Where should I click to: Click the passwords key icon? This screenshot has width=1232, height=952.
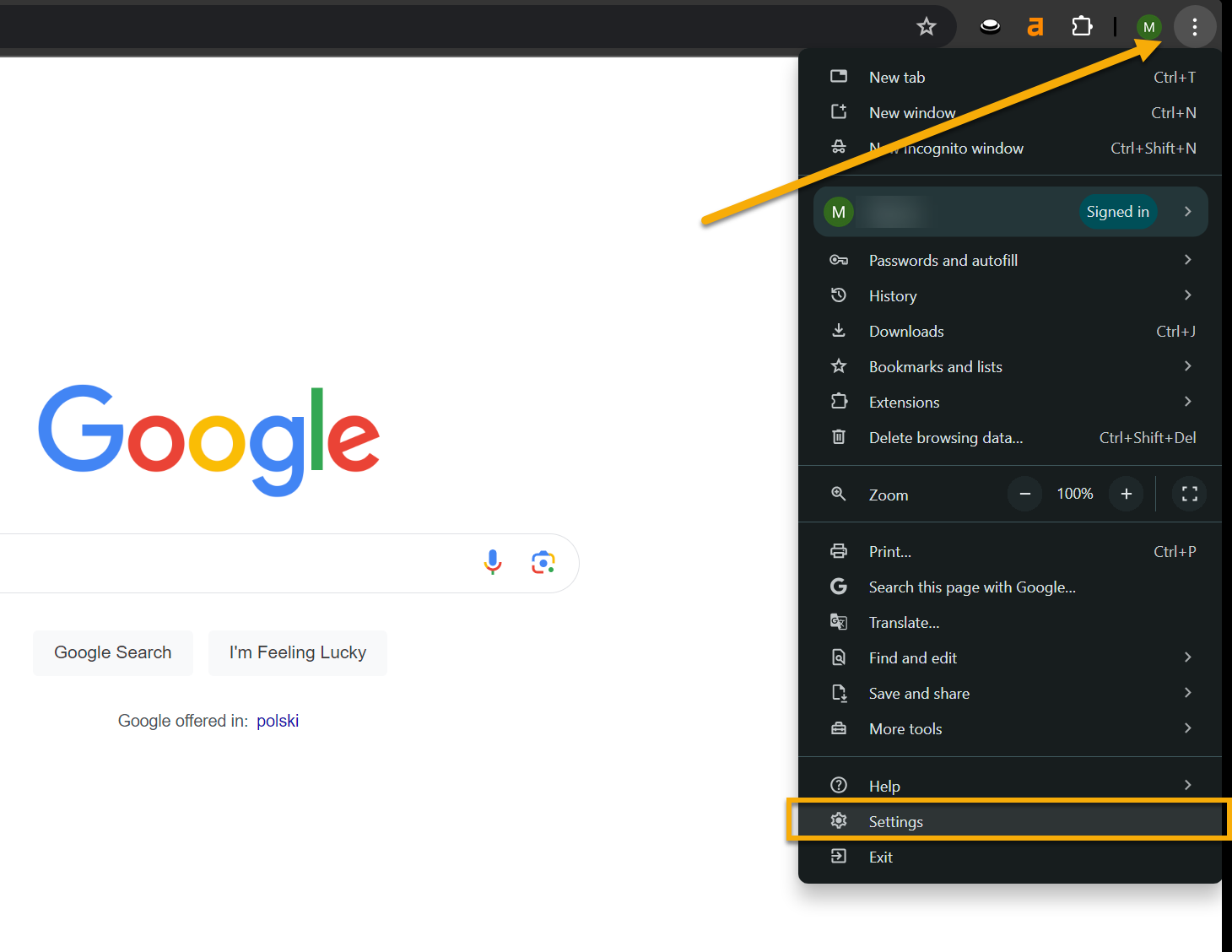coord(839,260)
